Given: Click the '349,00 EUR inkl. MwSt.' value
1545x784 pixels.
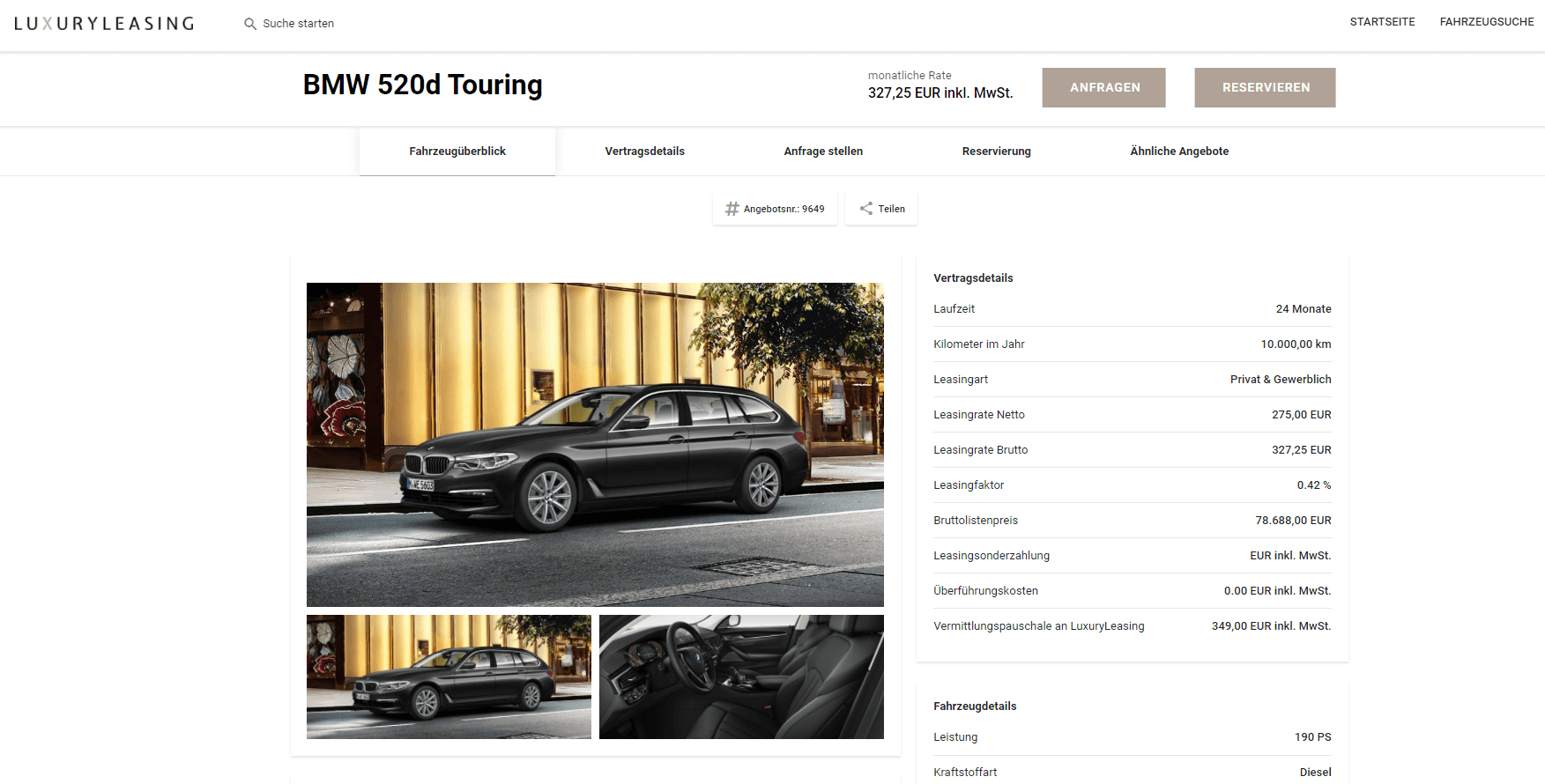Looking at the screenshot, I should tap(1271, 626).
